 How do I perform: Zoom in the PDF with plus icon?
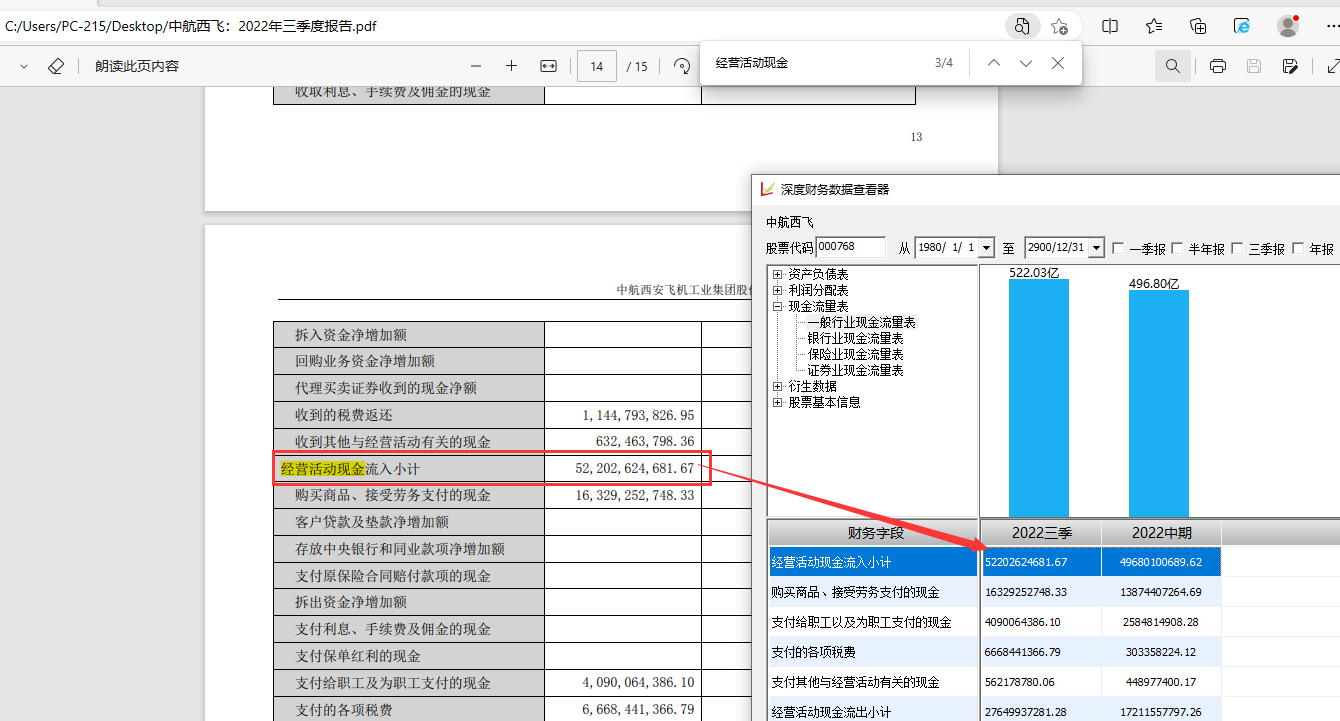(511, 66)
